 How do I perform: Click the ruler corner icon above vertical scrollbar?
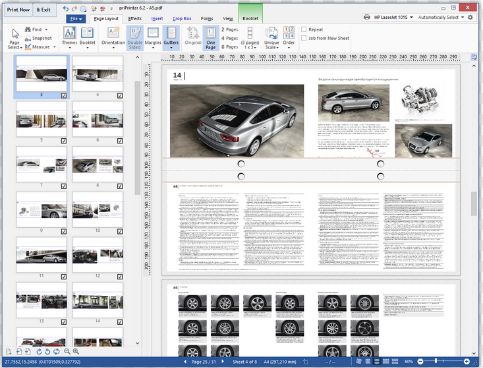point(474,57)
